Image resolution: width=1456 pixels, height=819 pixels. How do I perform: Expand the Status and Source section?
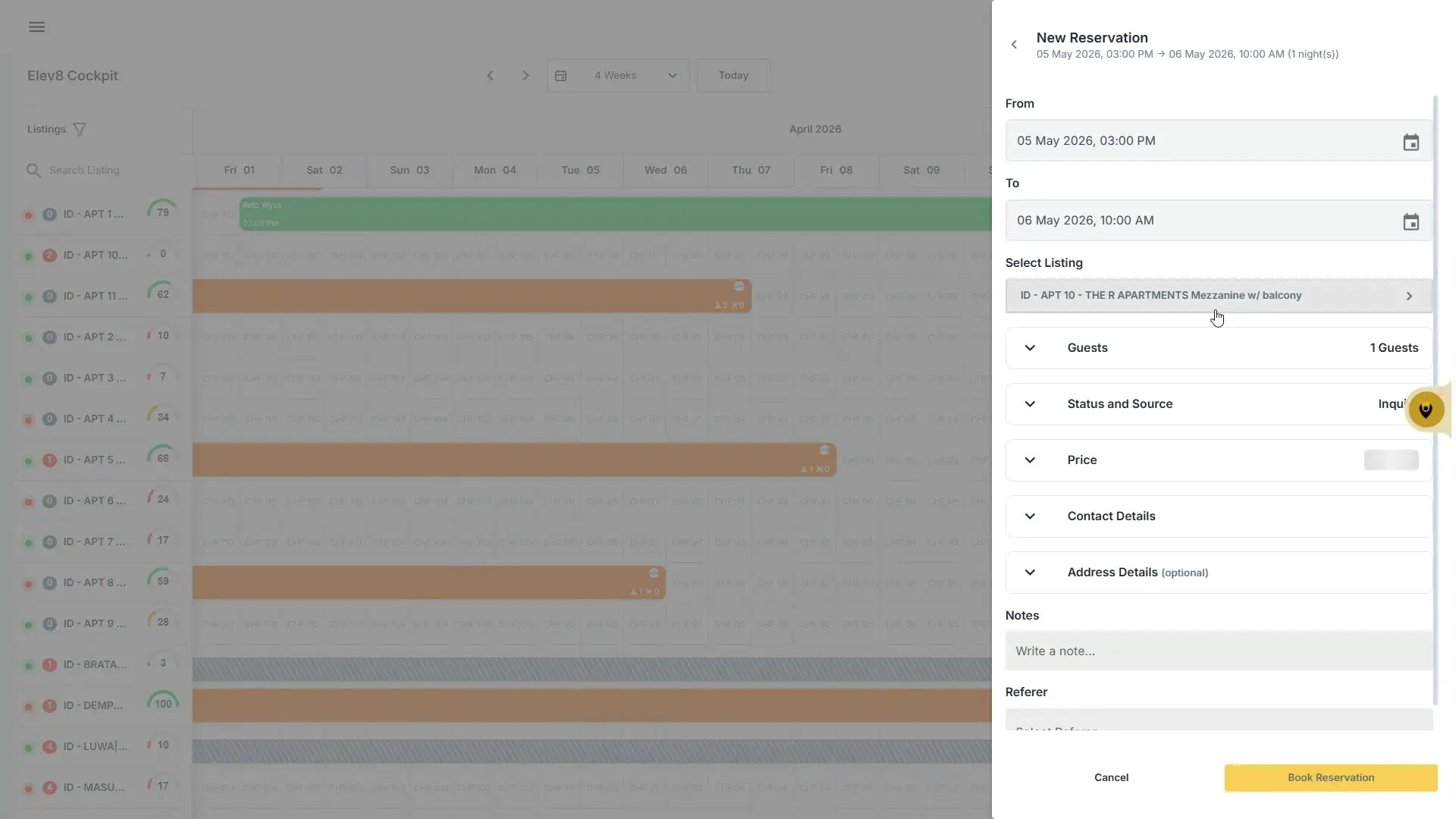point(1219,404)
